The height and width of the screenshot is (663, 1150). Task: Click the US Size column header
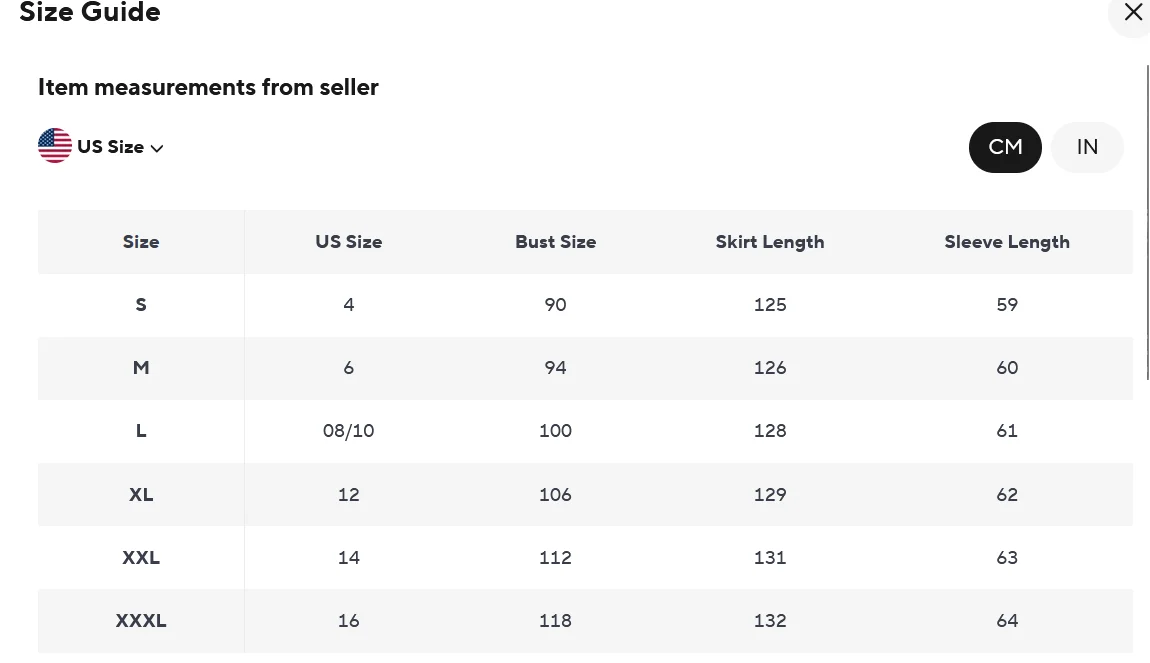click(348, 242)
